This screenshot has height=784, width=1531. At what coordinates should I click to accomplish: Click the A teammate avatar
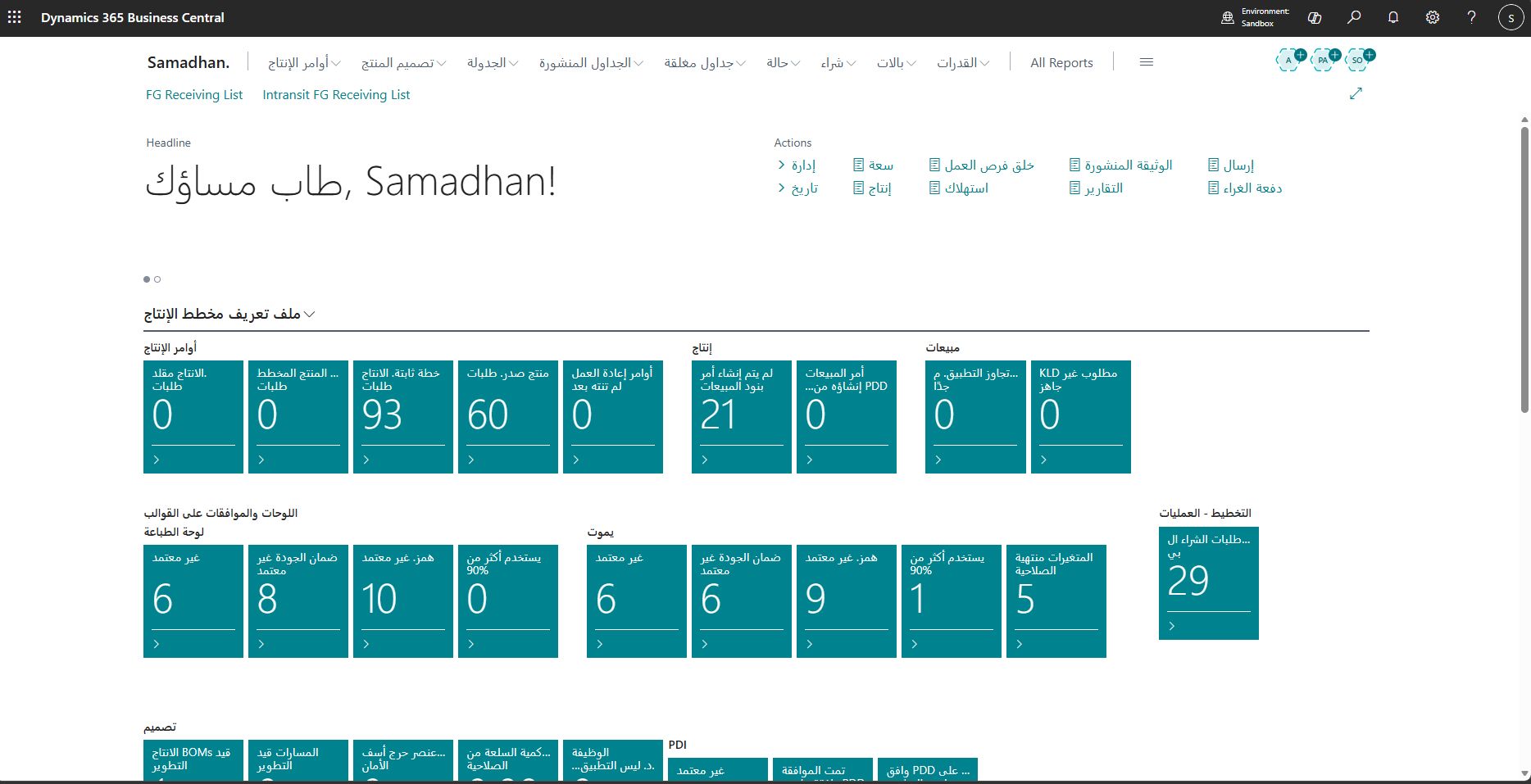tap(1288, 60)
